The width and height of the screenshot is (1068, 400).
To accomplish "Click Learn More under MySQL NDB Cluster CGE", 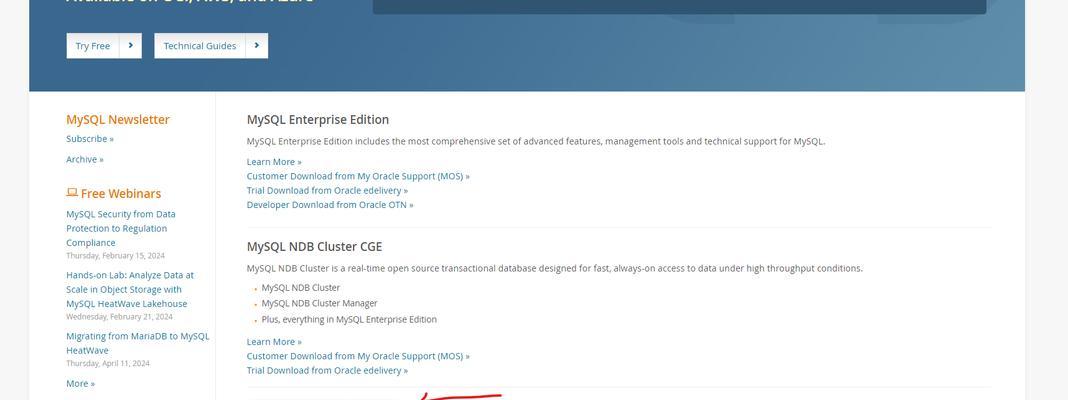I will 274,341.
